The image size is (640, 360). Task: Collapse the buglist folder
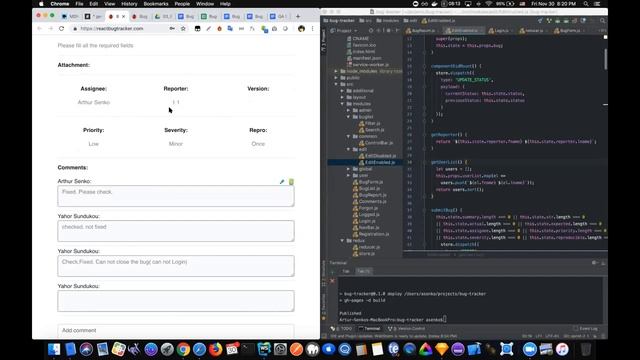(348, 117)
